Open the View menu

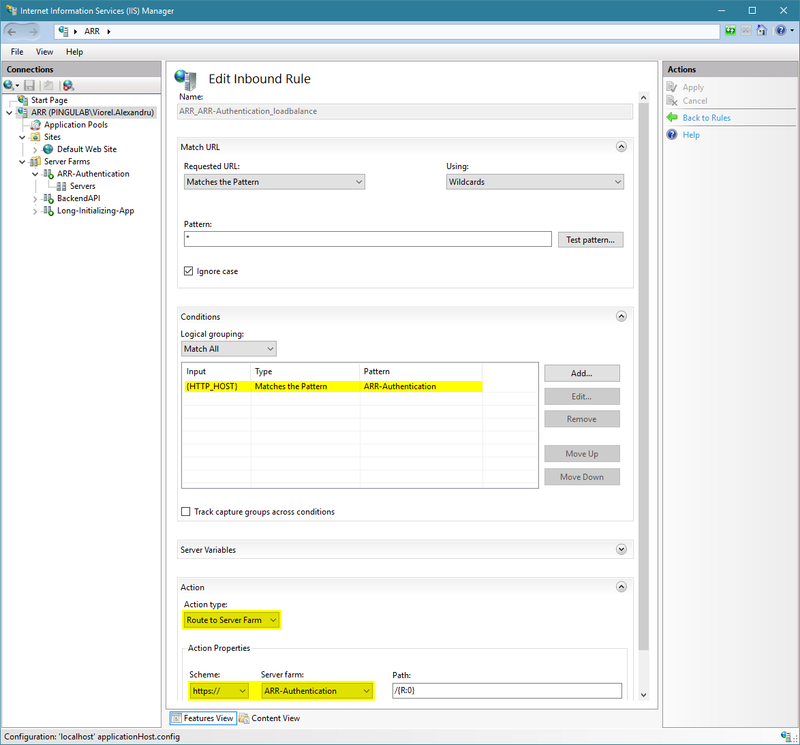click(44, 52)
